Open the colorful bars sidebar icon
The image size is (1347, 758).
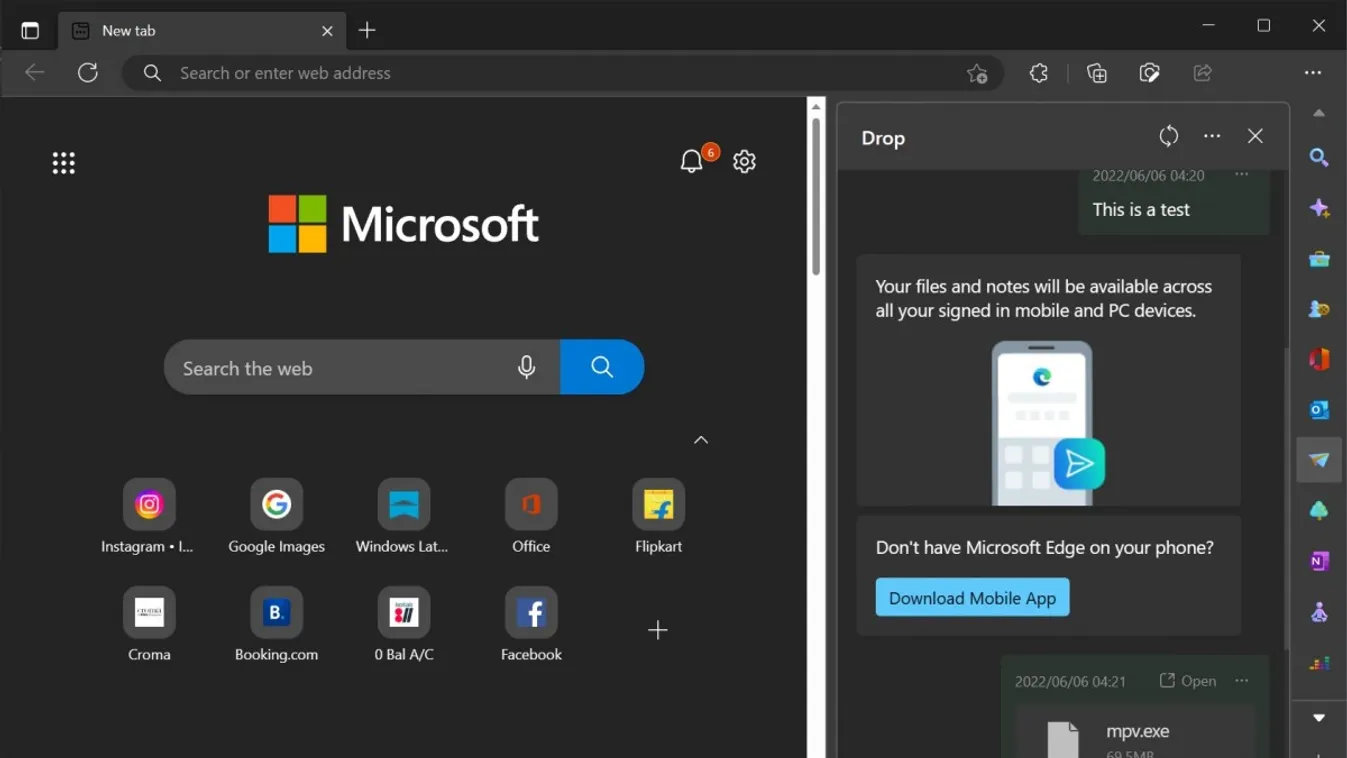(x=1319, y=663)
